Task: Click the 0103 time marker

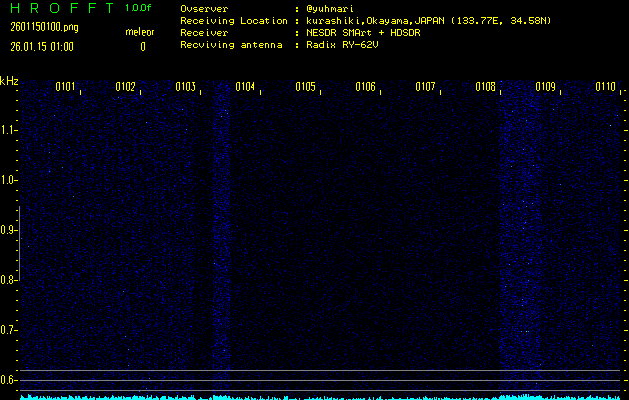Action: click(185, 87)
